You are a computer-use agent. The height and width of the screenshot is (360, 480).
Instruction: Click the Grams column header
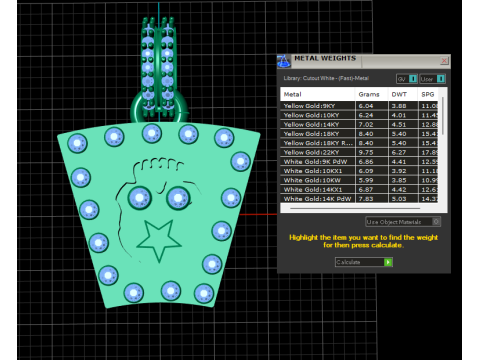click(371, 94)
